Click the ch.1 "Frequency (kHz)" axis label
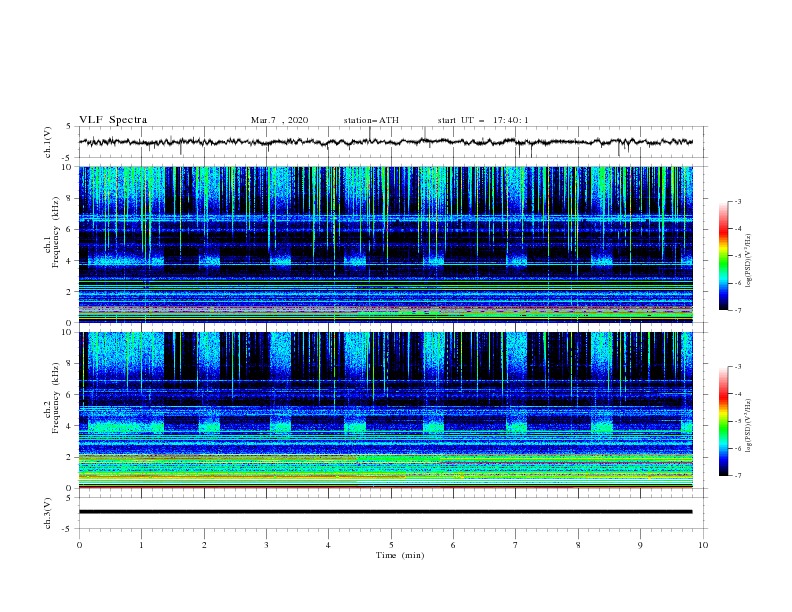 56,232
